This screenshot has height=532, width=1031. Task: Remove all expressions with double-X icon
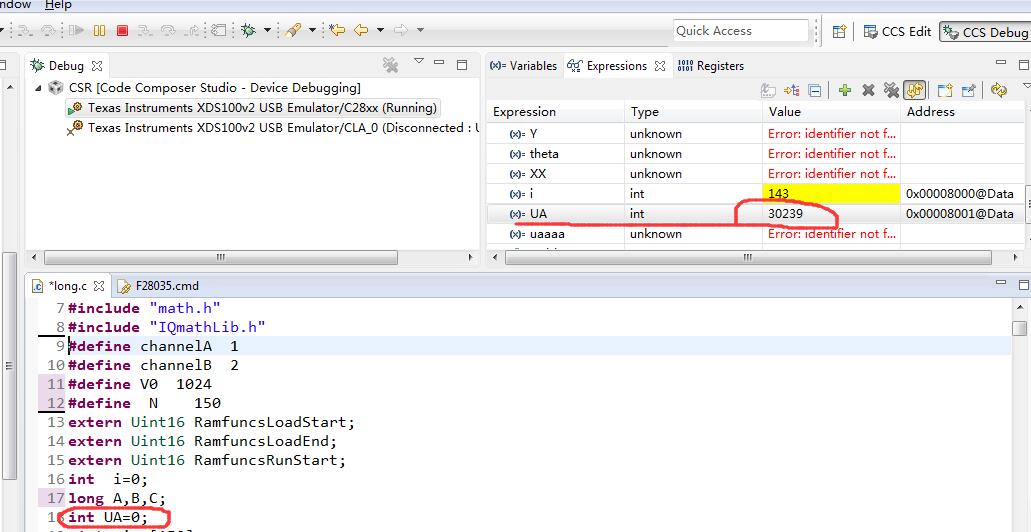pos(891,90)
